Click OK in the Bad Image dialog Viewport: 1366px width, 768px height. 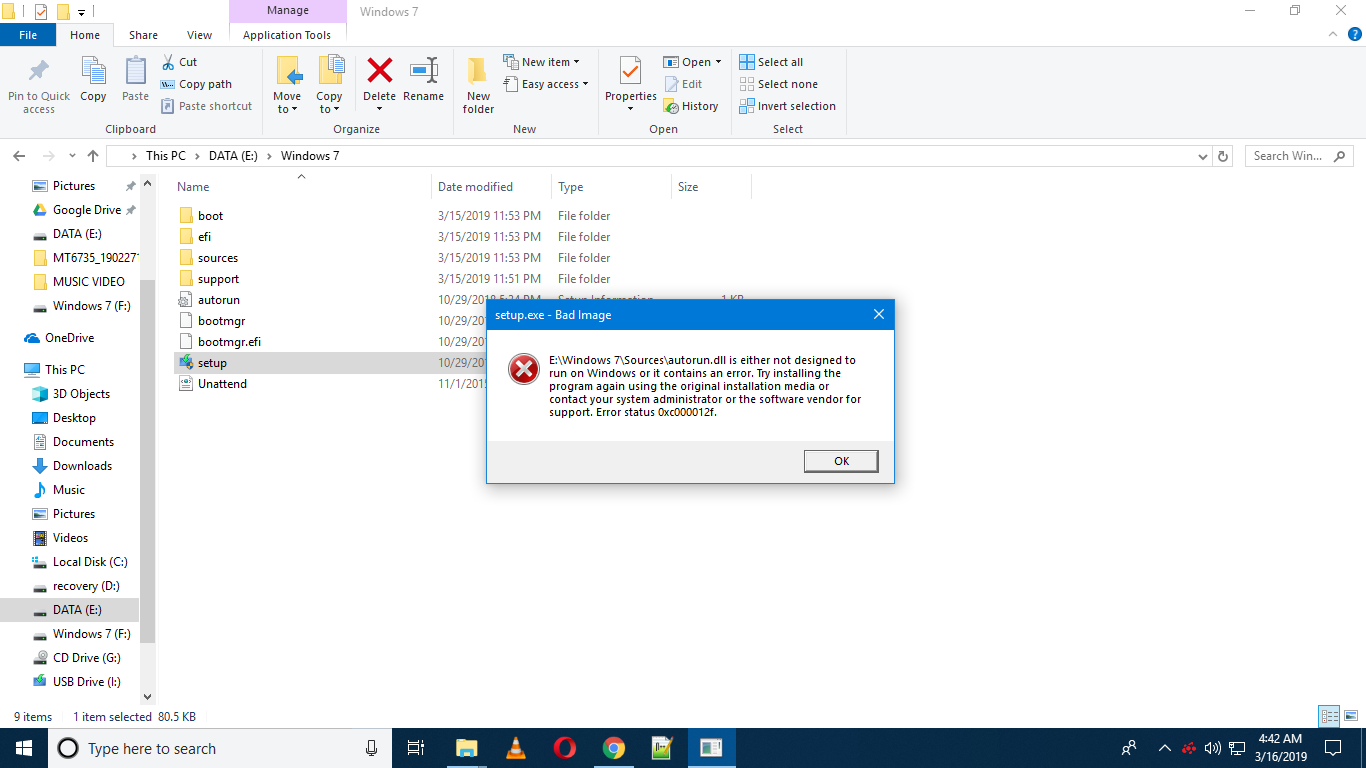point(841,461)
